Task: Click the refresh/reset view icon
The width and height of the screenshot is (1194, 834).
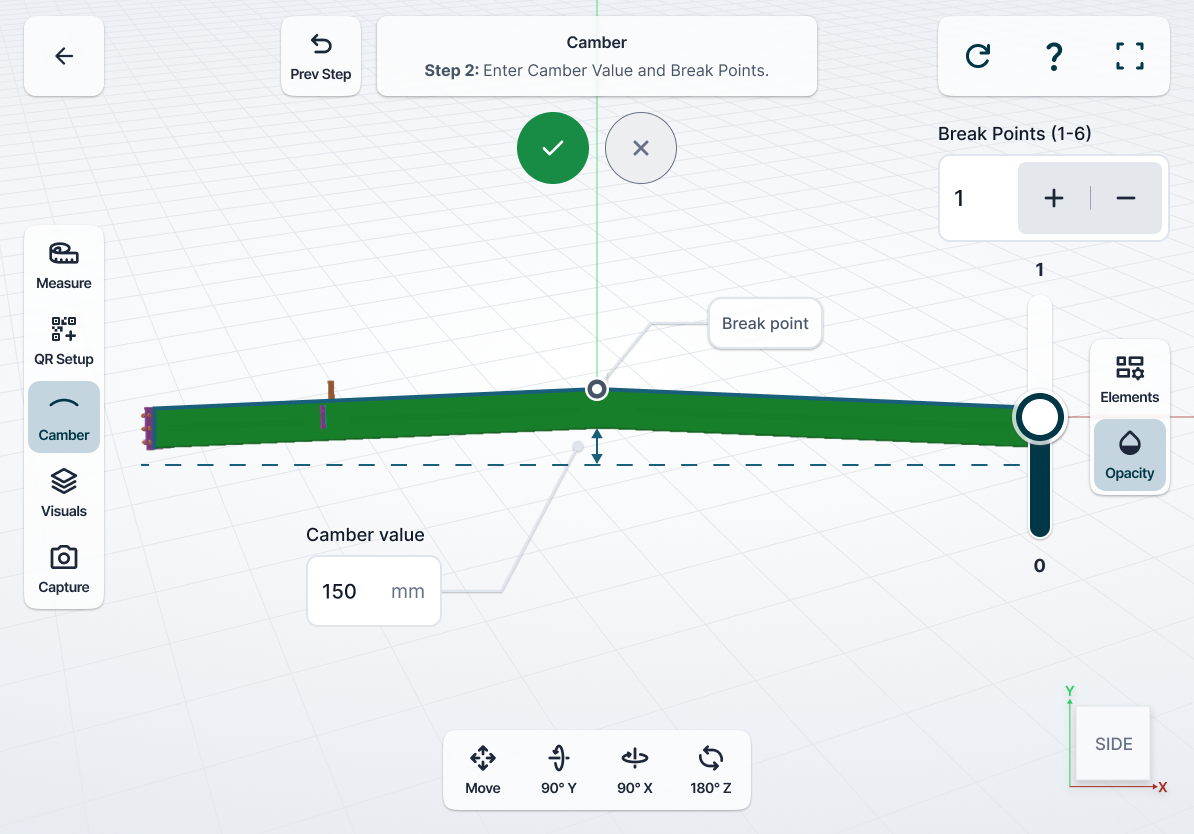Action: (x=978, y=56)
